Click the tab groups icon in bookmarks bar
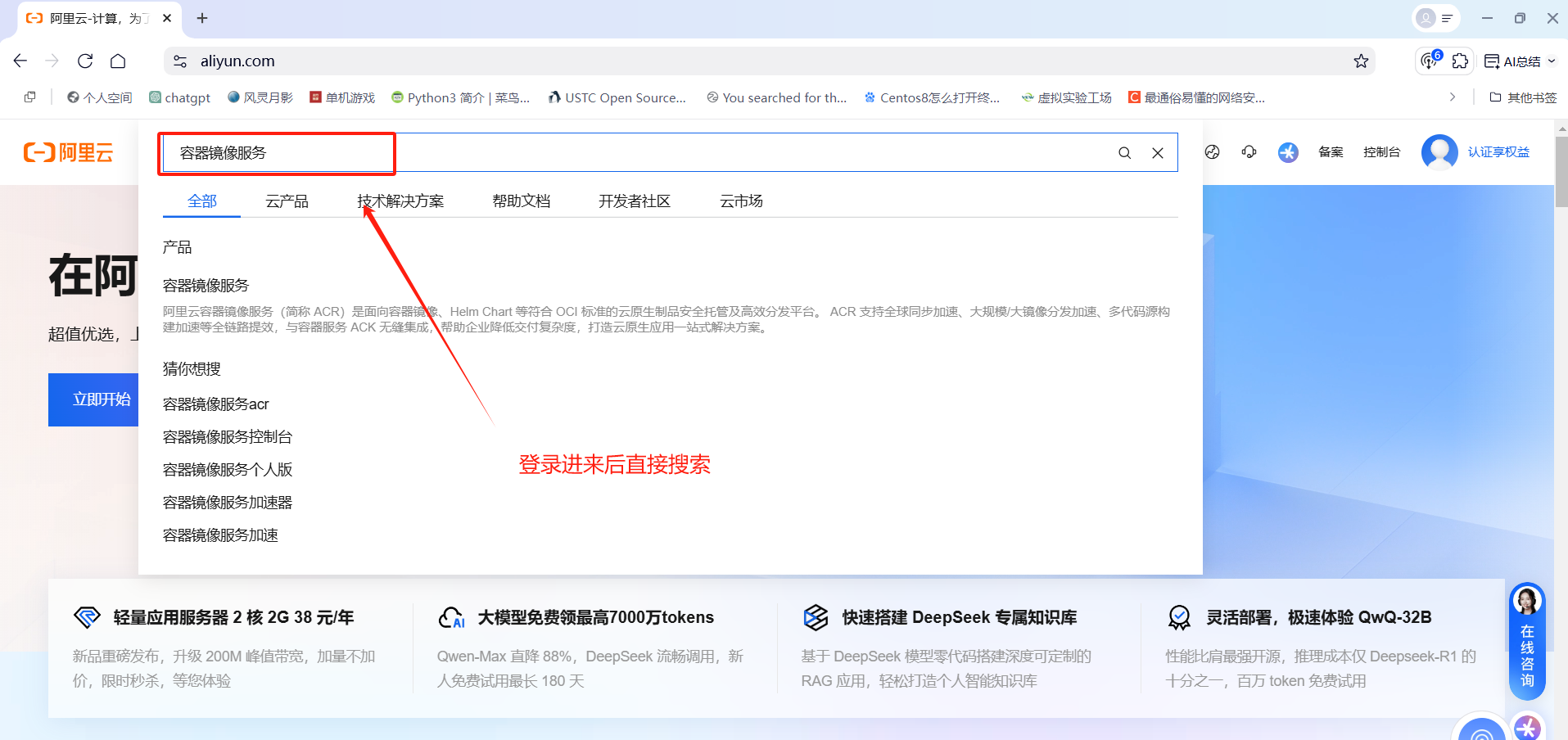 pyautogui.click(x=30, y=97)
